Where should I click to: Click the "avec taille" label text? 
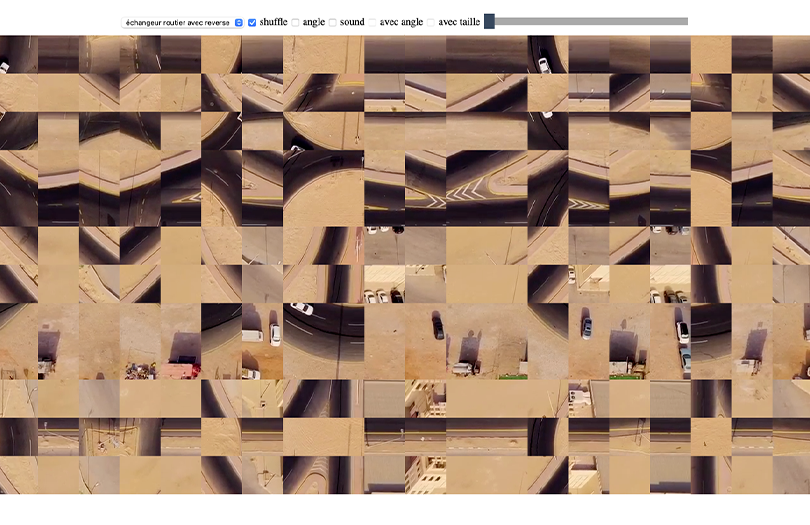pyautogui.click(x=459, y=22)
